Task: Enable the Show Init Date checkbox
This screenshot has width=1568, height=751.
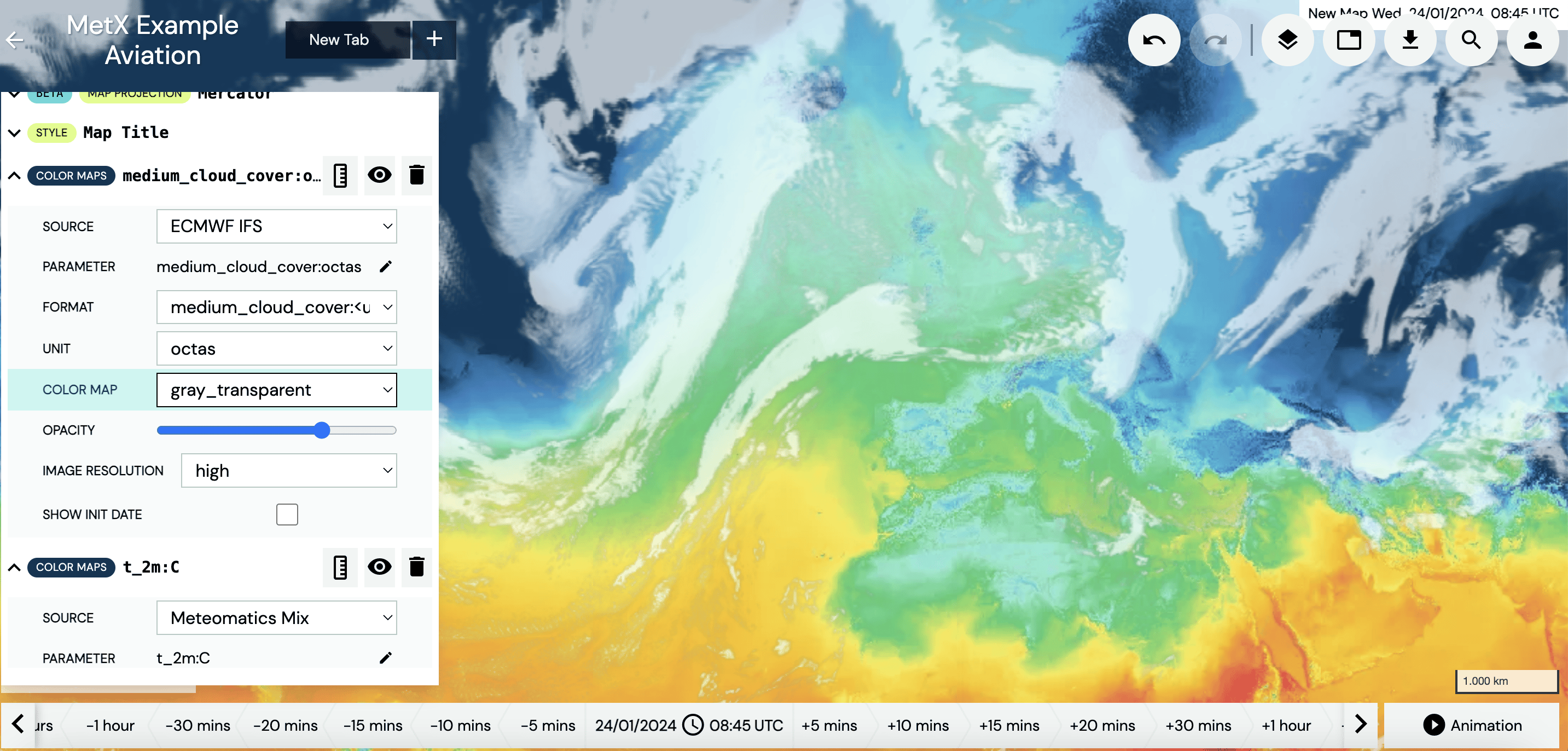Action: 287,514
